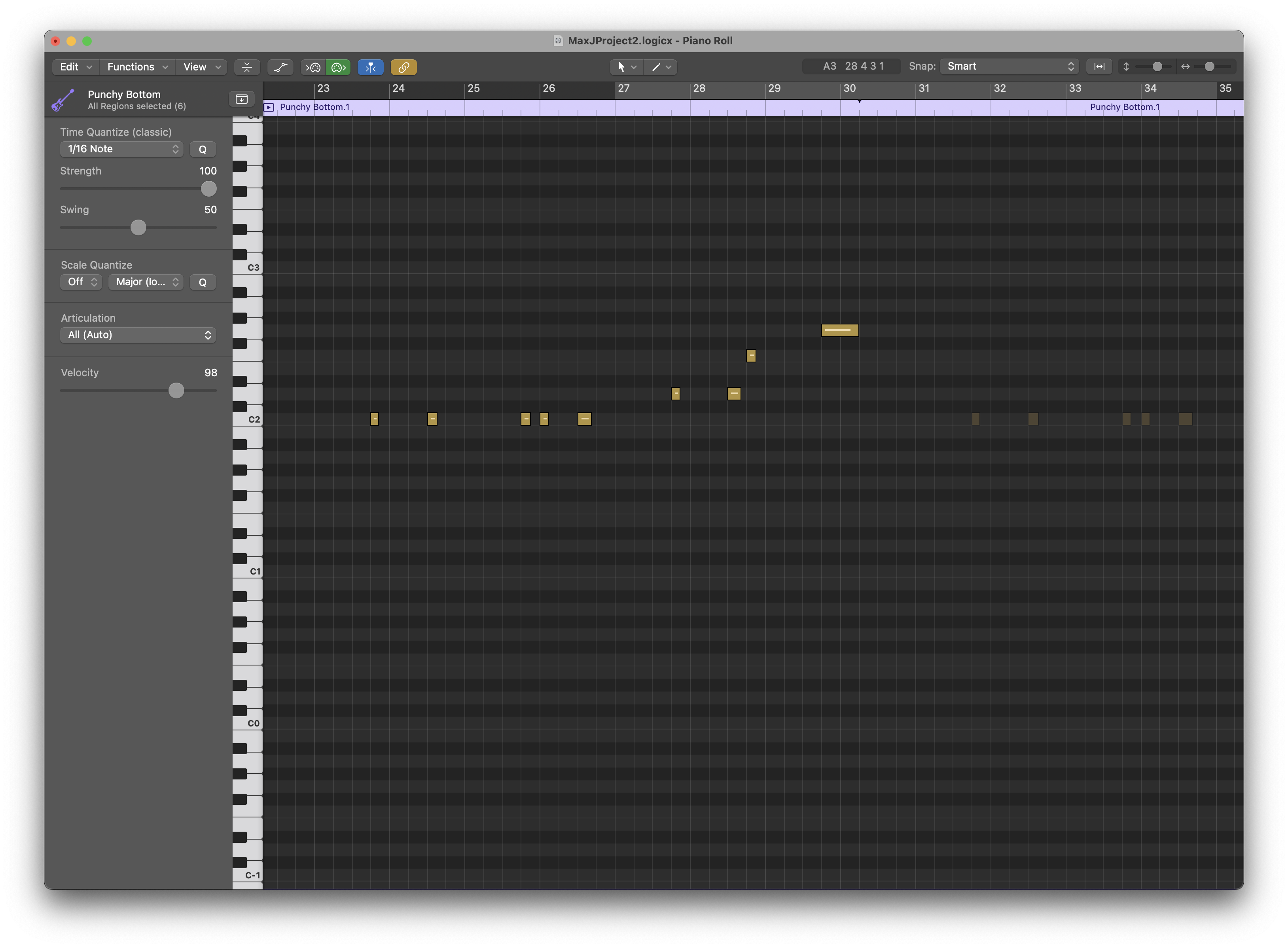The height and width of the screenshot is (948, 1288).
Task: Open the 1/16 Note quantize dropdown
Action: click(x=121, y=149)
